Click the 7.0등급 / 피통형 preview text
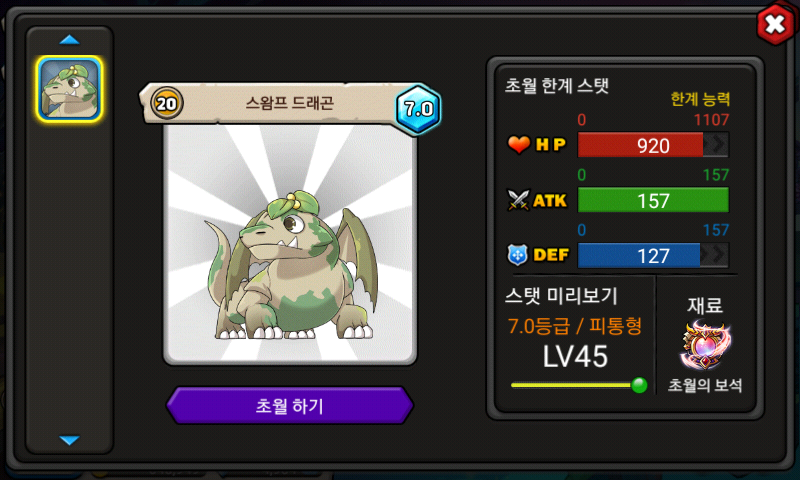The height and width of the screenshot is (480, 800). coord(574,326)
